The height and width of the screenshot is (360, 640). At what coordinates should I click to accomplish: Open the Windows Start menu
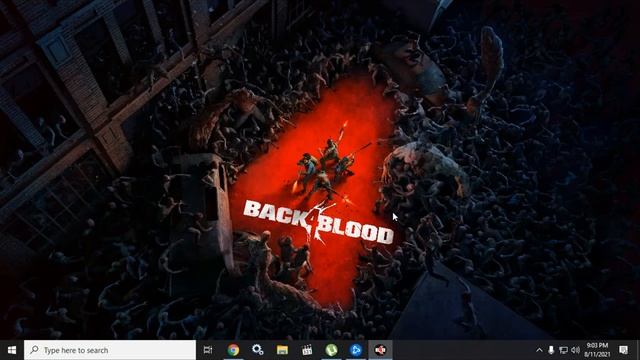[x=12, y=350]
